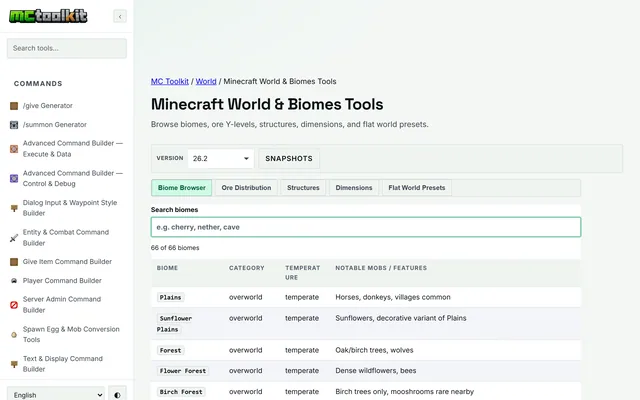Viewport: 640px width, 400px height.
Task: Focus the Search tools box
Action: pos(67,48)
